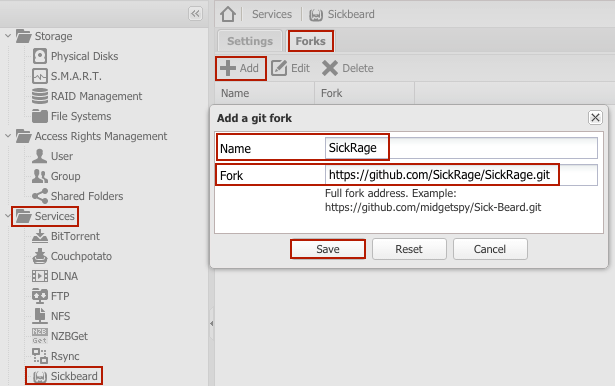Open the RAID Management item
The width and height of the screenshot is (615, 386).
(x=87, y=96)
